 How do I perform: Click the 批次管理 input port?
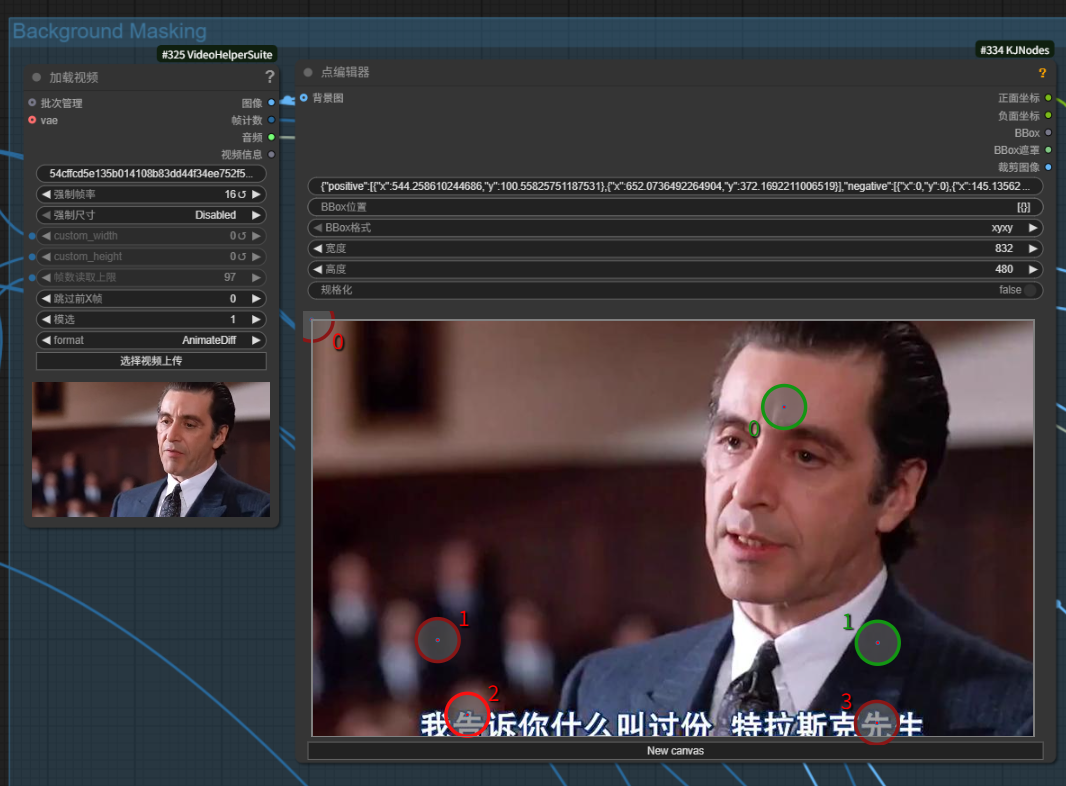pos(32,103)
